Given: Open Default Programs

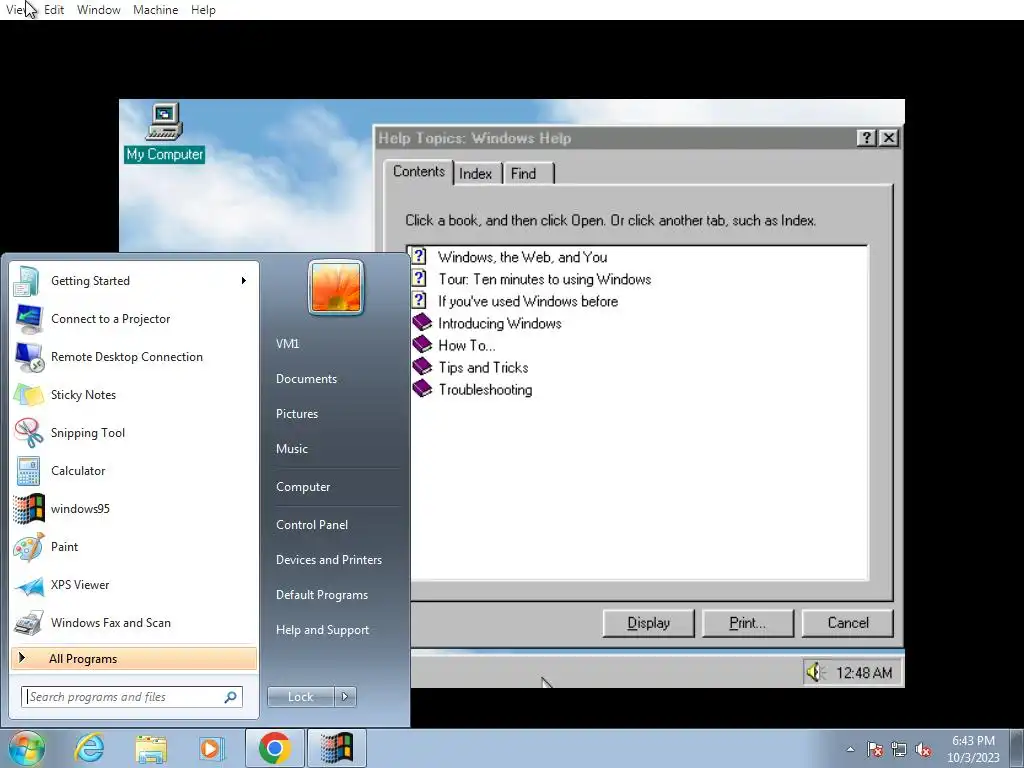Looking at the screenshot, I should [322, 595].
